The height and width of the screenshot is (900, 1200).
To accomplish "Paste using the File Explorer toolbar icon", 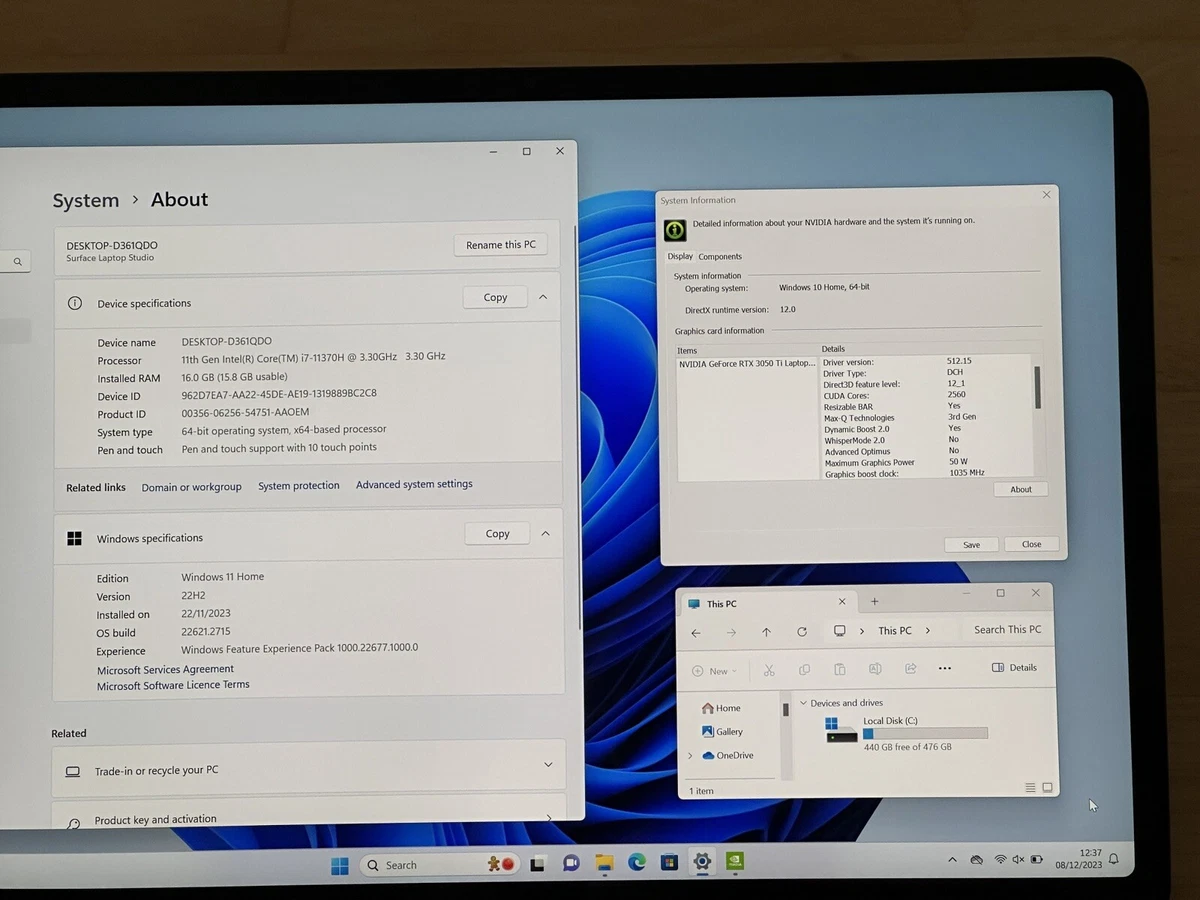I will [x=840, y=670].
